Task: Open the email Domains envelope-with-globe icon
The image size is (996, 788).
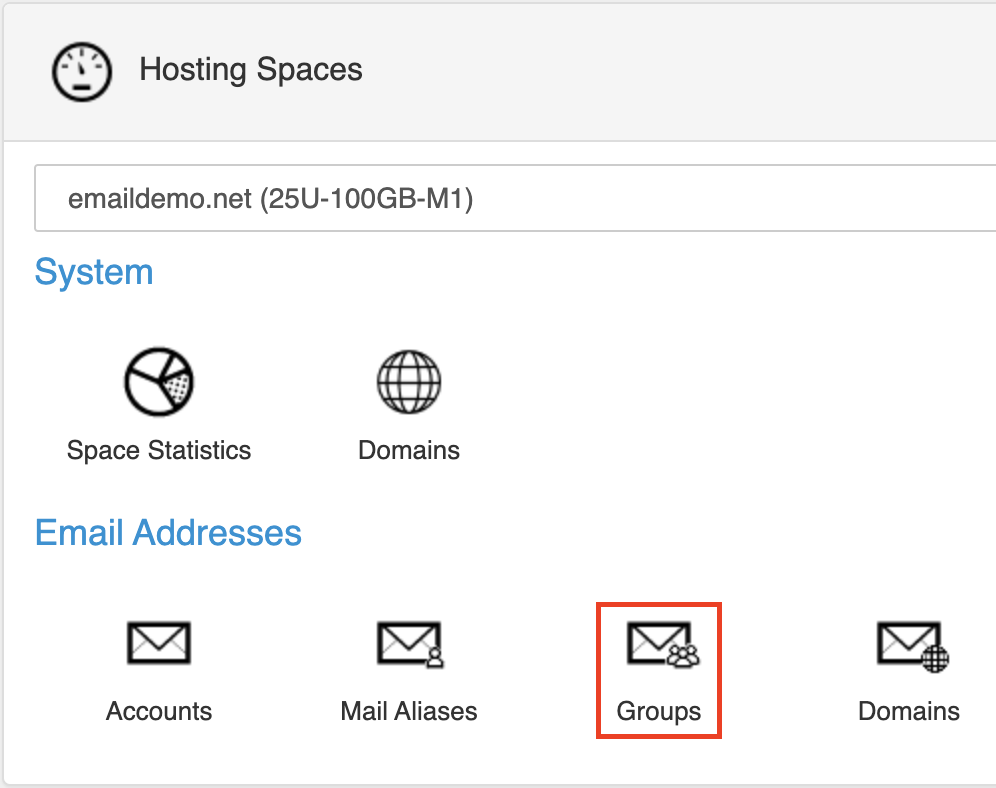Action: pyautogui.click(x=913, y=646)
